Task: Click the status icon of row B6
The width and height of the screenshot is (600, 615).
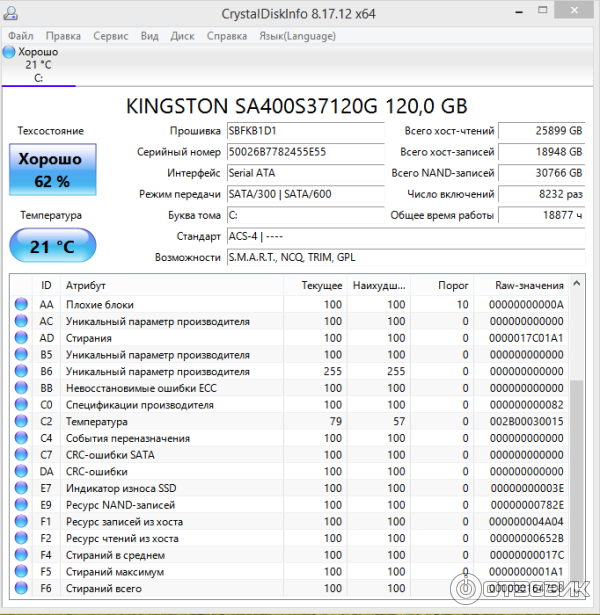Action: coord(21,371)
